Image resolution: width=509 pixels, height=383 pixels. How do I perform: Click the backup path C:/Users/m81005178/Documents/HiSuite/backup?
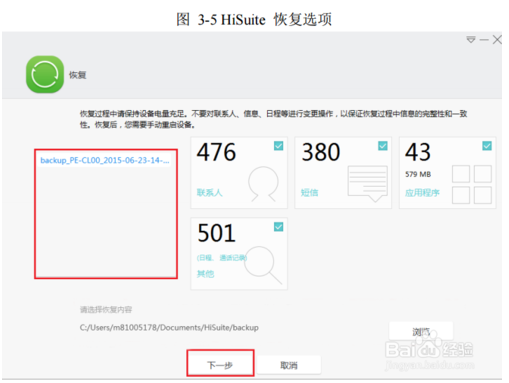click(169, 328)
